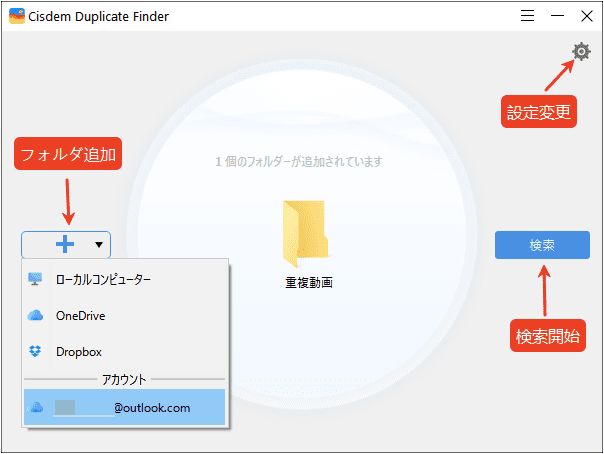Choose OneDrive in the dropdown list

click(x=126, y=316)
